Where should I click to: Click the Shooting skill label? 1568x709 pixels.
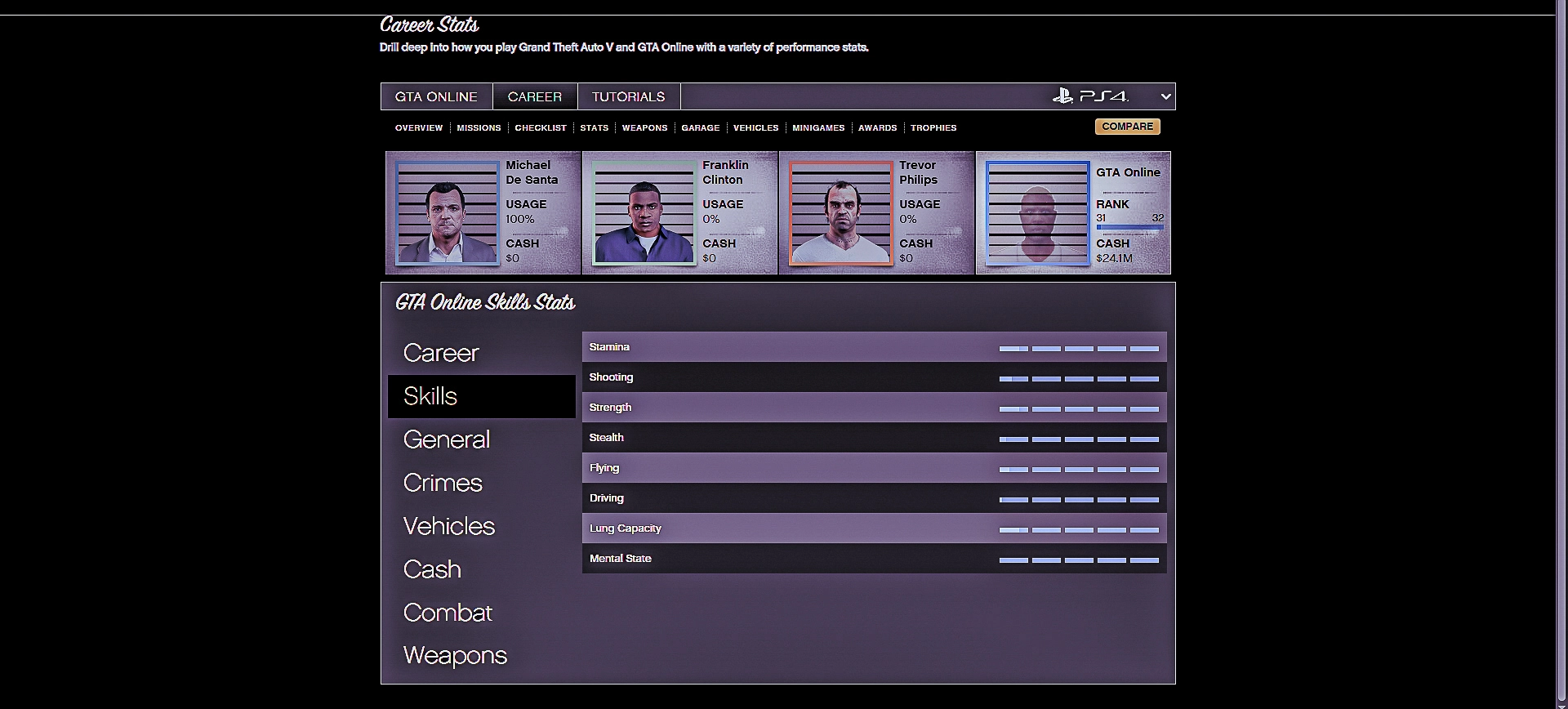(x=611, y=377)
